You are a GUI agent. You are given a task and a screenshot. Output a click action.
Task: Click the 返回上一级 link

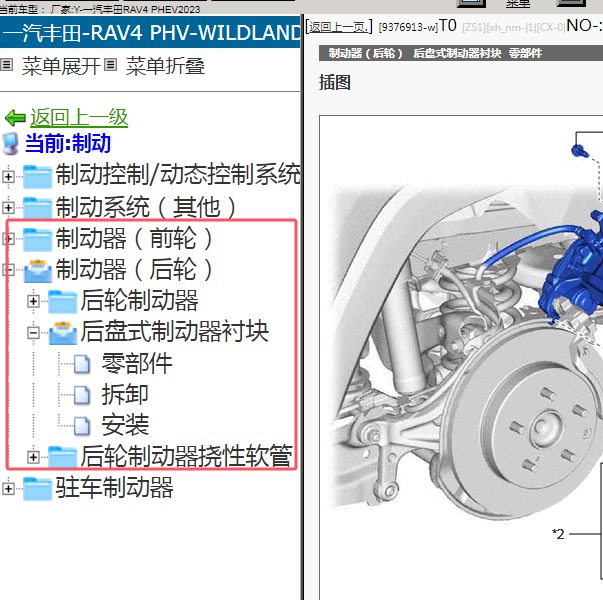79,117
